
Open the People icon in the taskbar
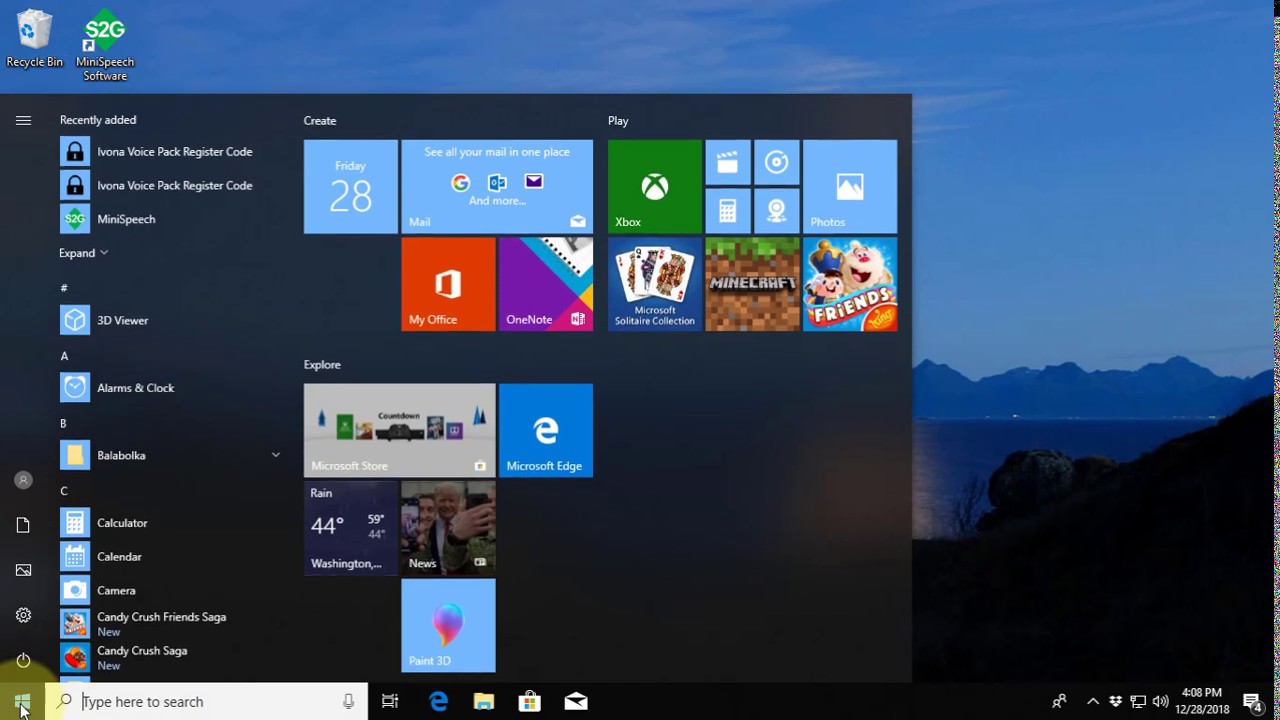(1059, 702)
